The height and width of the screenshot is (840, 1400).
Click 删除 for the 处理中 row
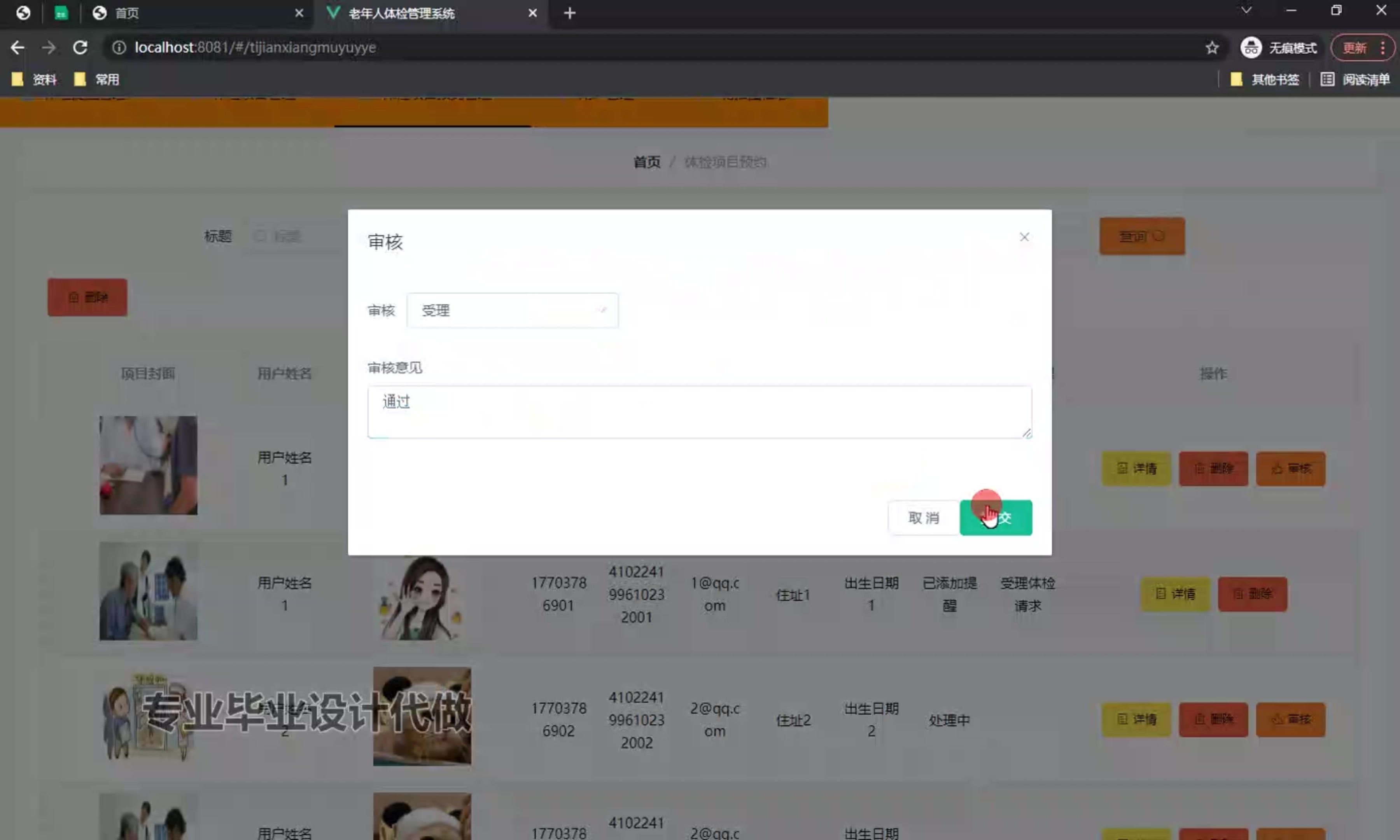coord(1213,719)
